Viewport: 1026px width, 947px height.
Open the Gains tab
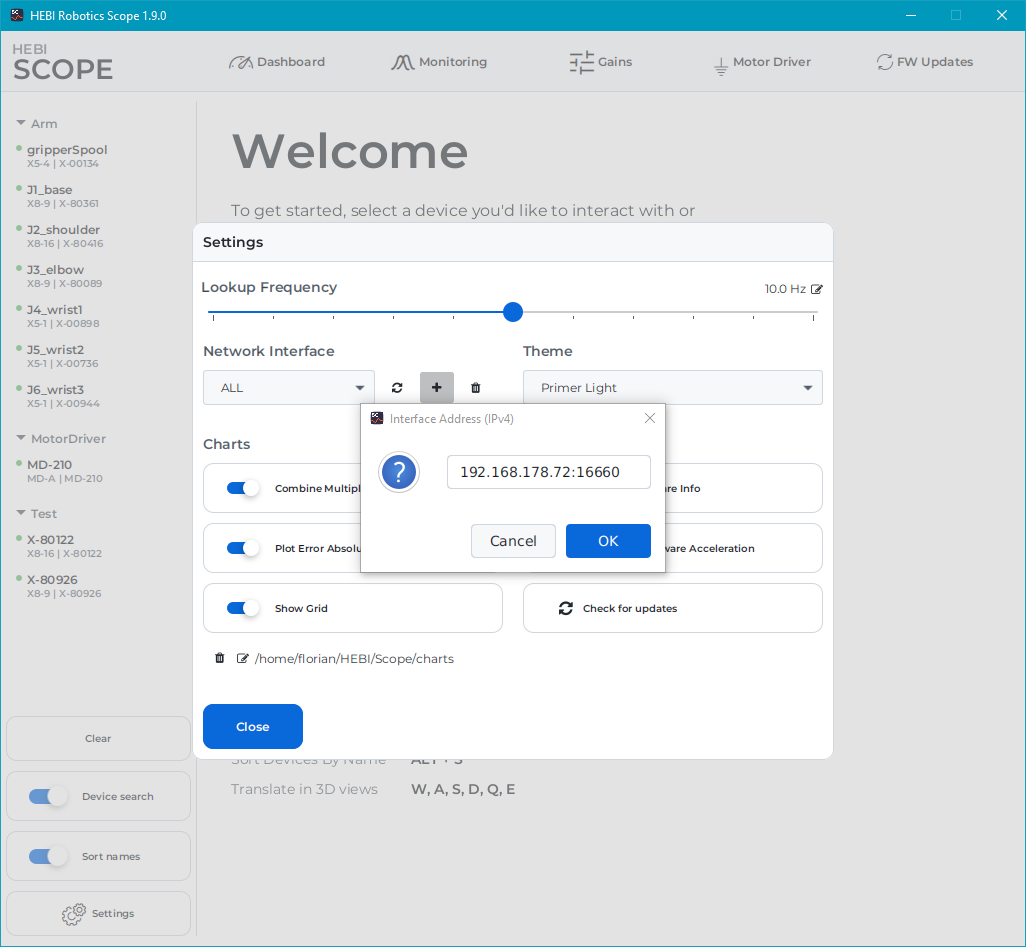pyautogui.click(x=600, y=62)
